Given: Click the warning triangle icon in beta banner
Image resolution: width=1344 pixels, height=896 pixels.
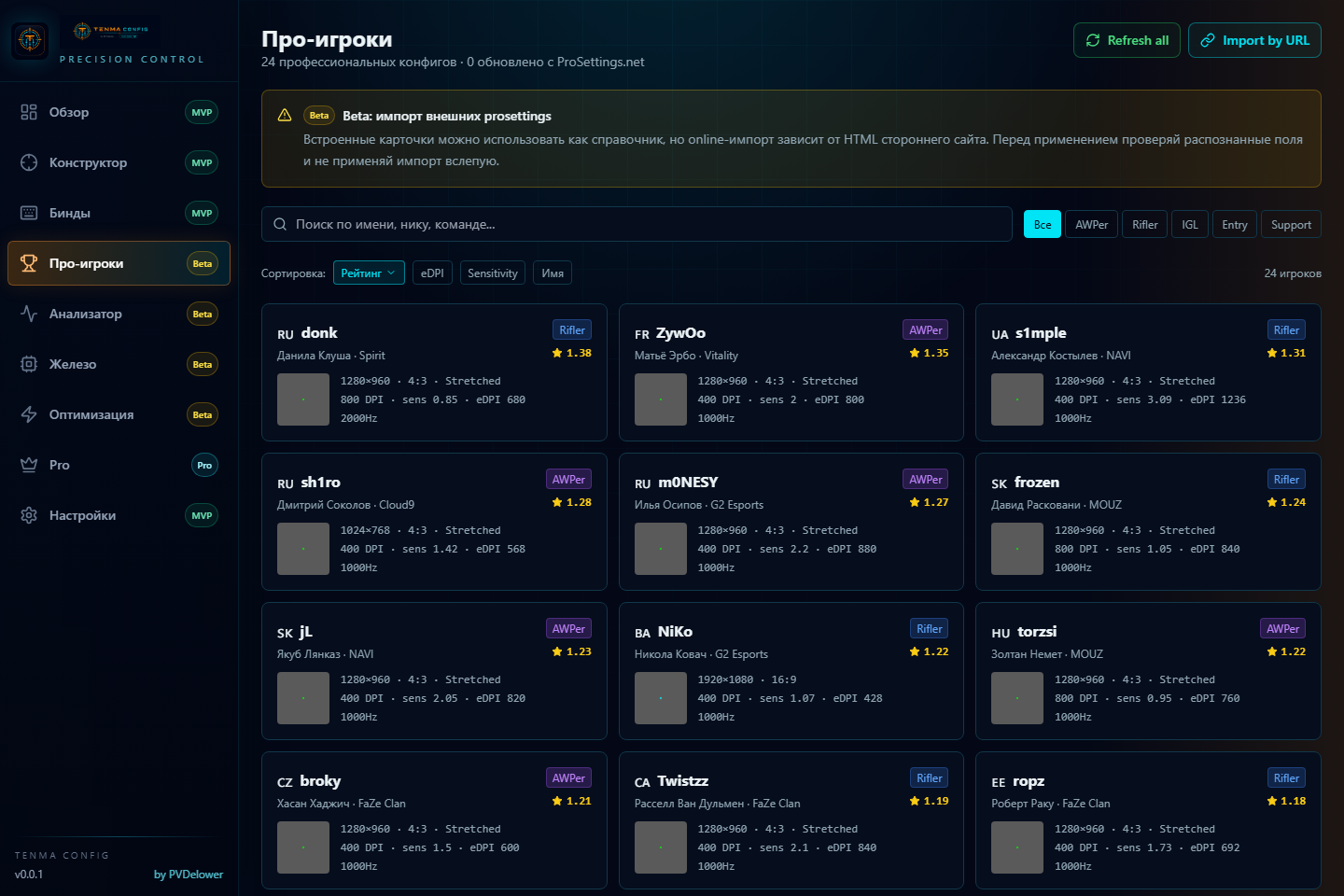Looking at the screenshot, I should [285, 115].
